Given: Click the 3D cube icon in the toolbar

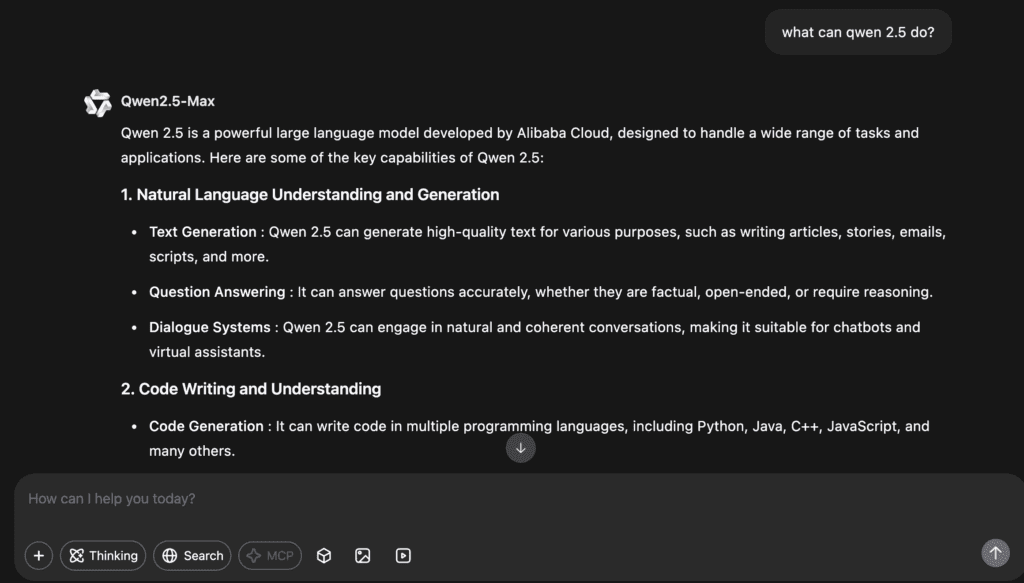Looking at the screenshot, I should coord(324,555).
